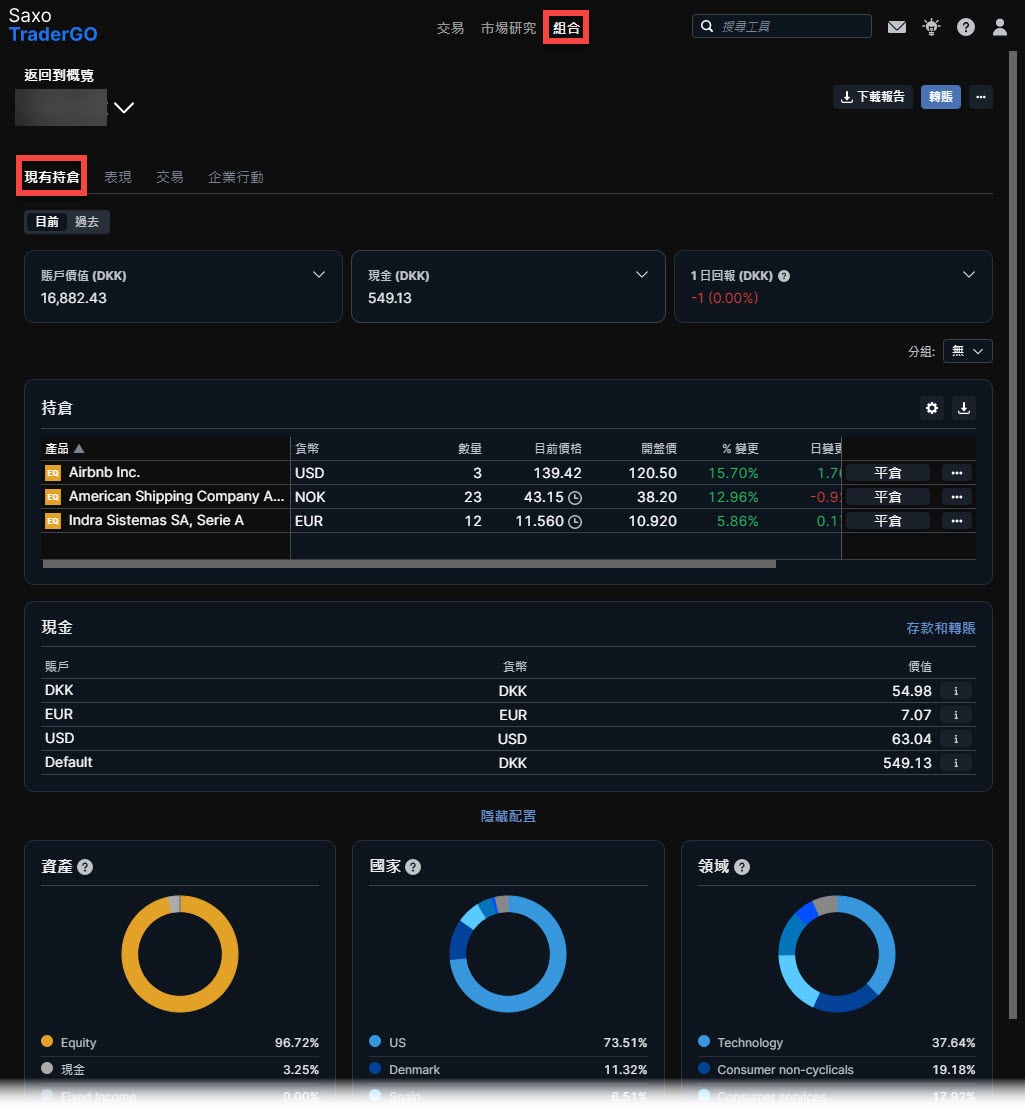Click the US blue legend dot
The width and height of the screenshot is (1025, 1108).
pos(375,1041)
